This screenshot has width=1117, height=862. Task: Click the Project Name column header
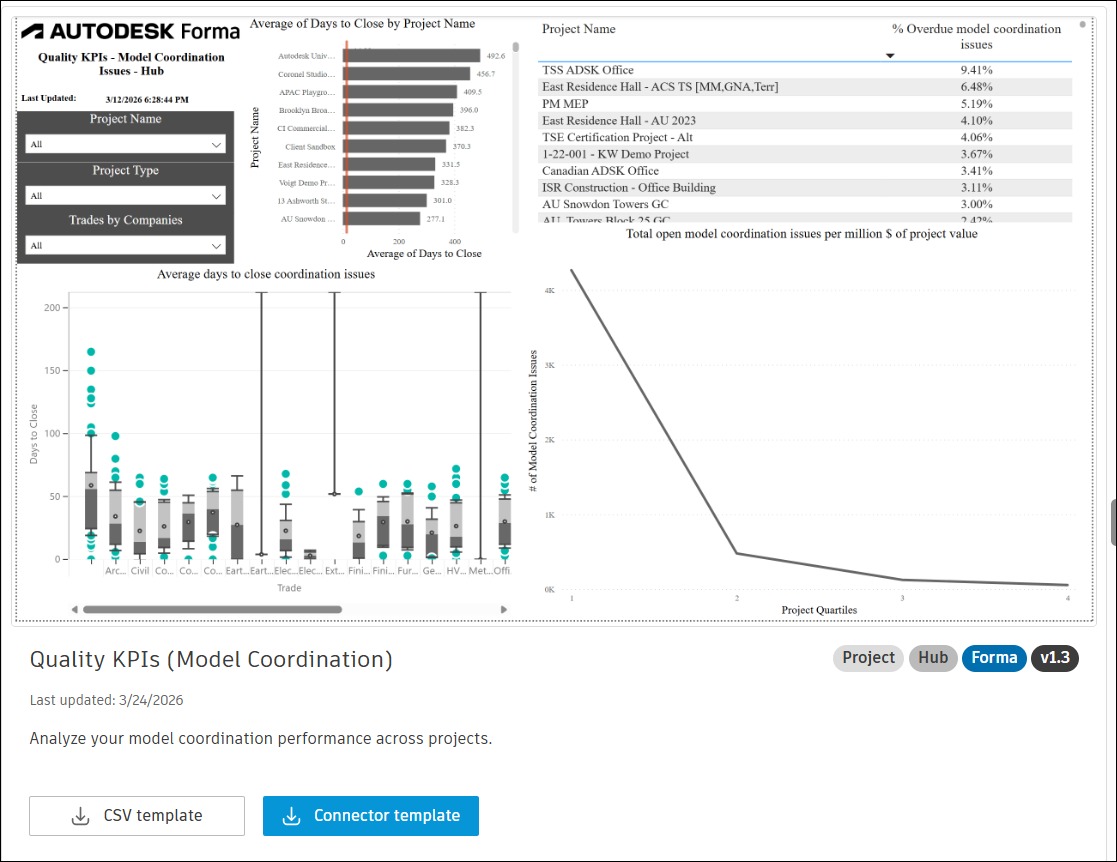point(578,29)
